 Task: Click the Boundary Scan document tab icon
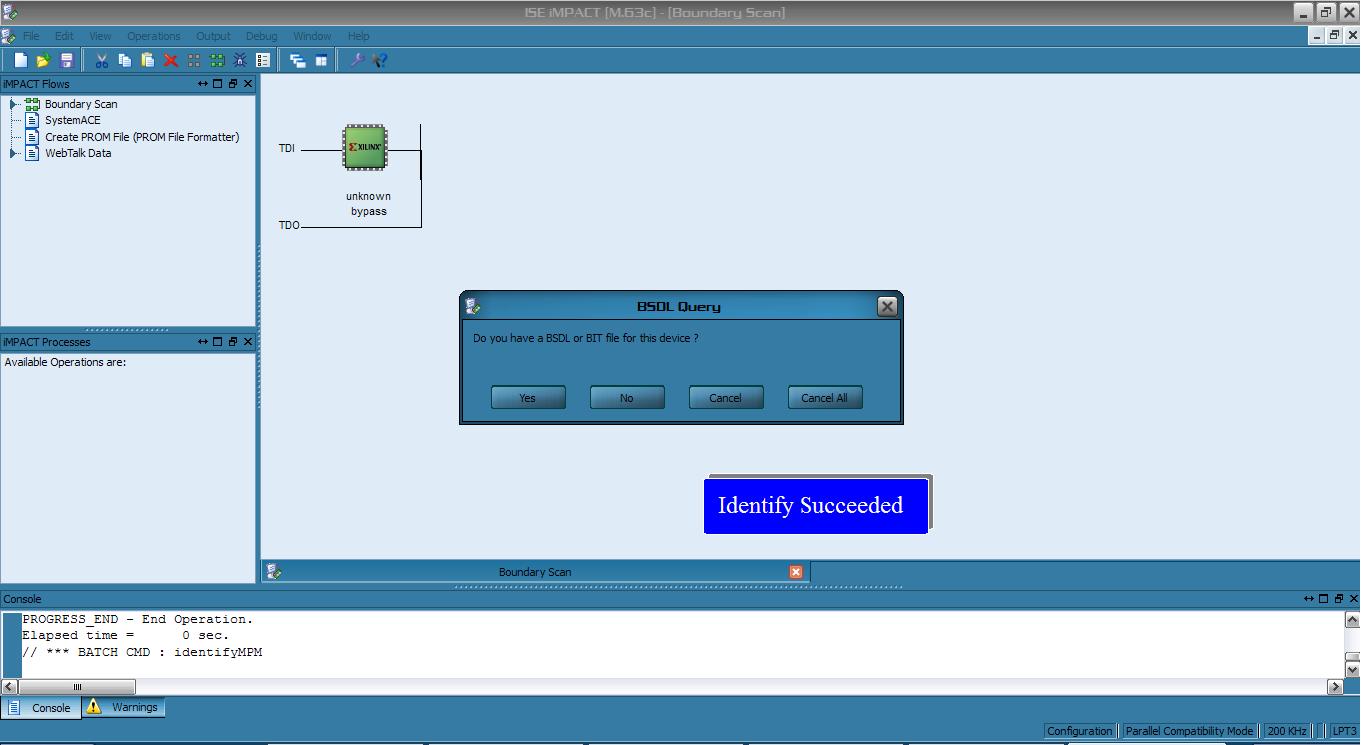[274, 571]
